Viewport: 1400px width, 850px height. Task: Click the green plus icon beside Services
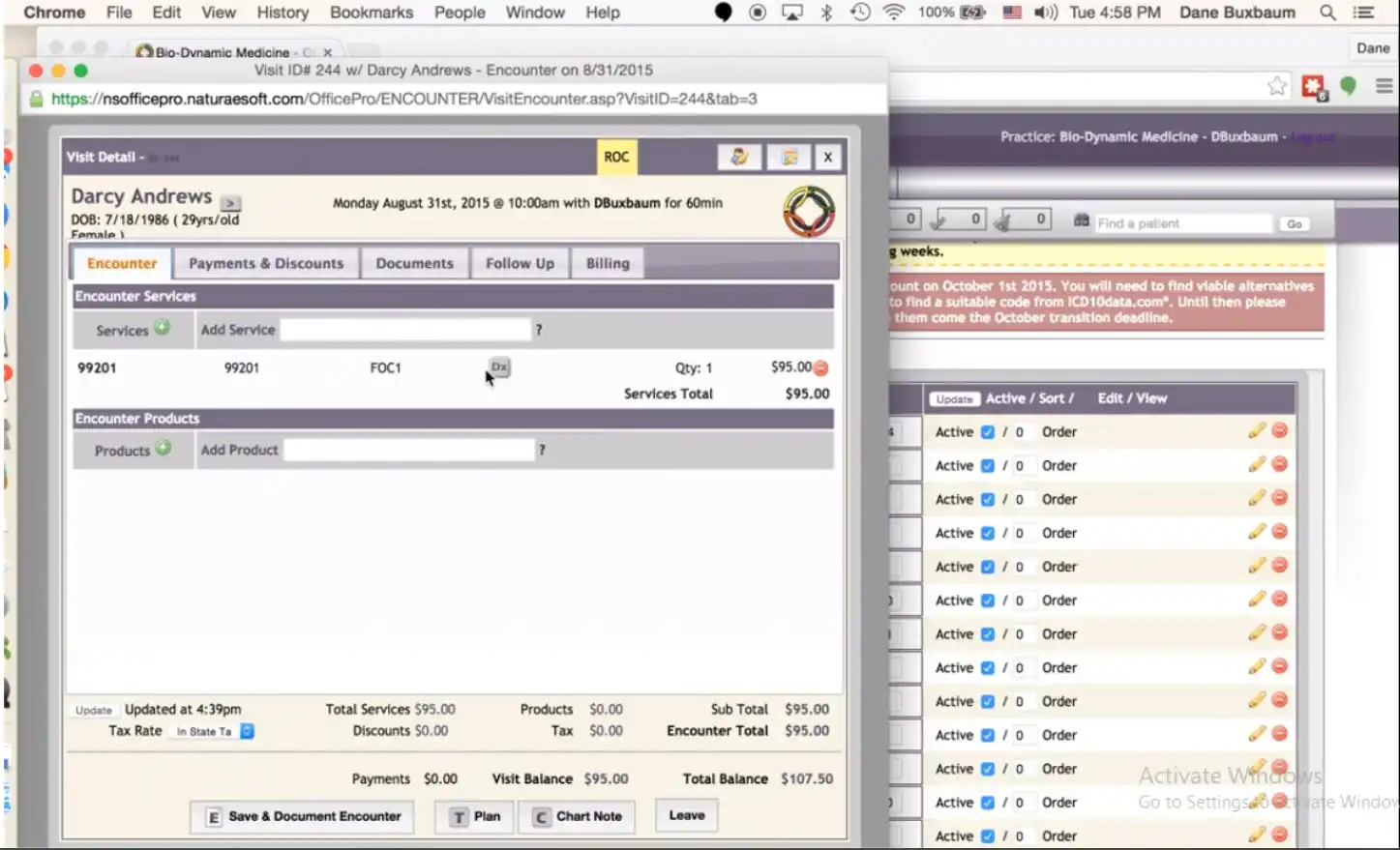pos(163,327)
